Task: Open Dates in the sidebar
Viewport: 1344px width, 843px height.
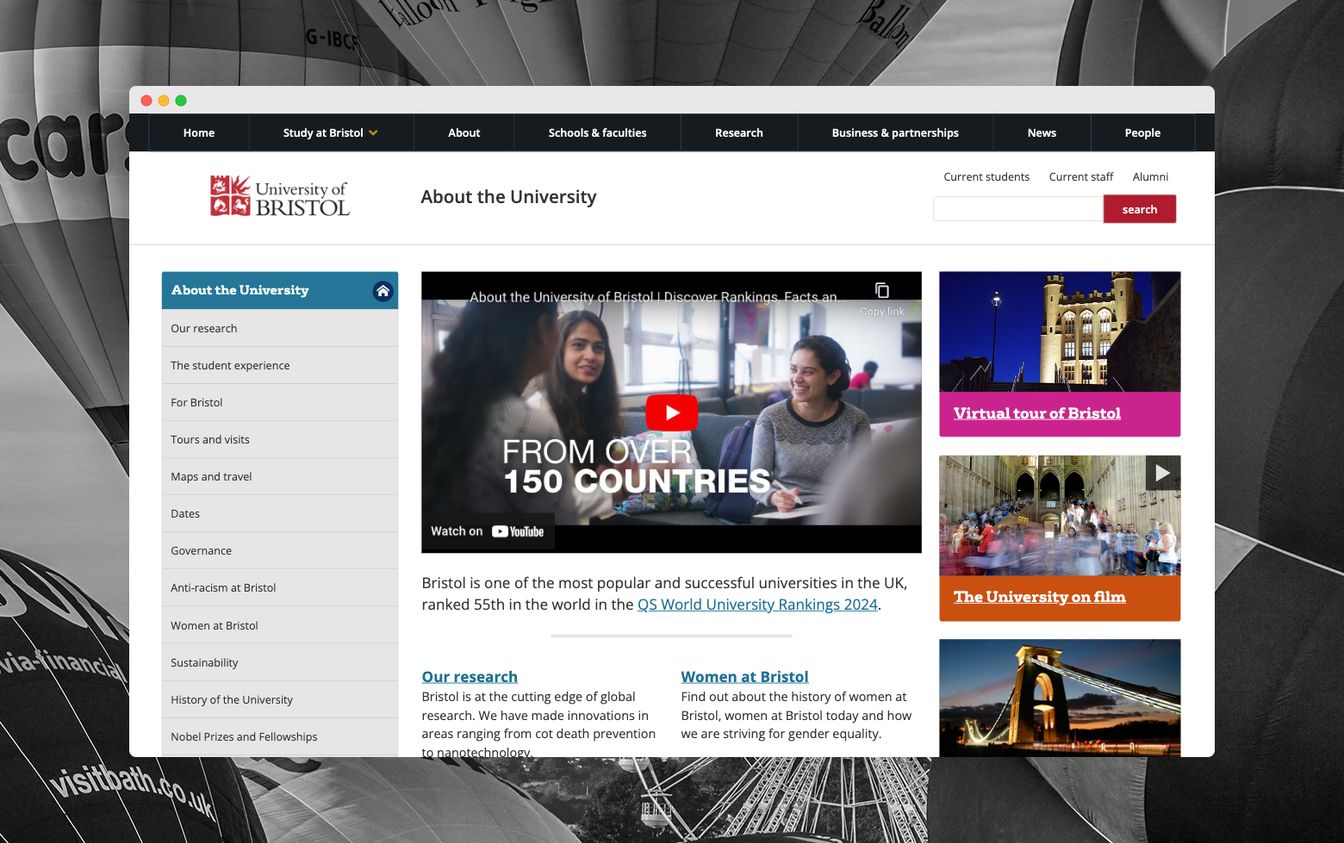Action: tap(280, 513)
